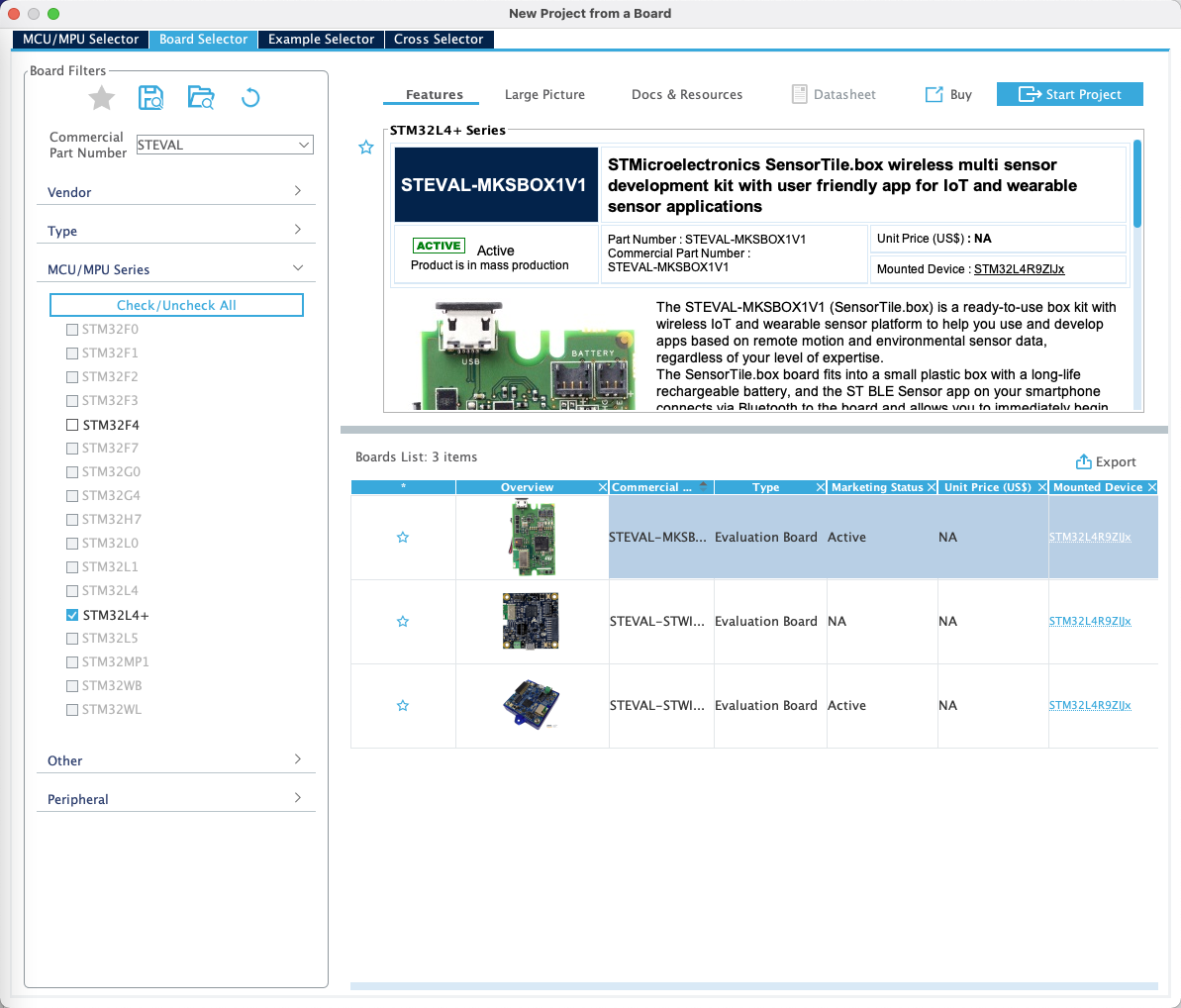Click the Check/Uncheck All button
The image size is (1181, 1008).
[176, 305]
